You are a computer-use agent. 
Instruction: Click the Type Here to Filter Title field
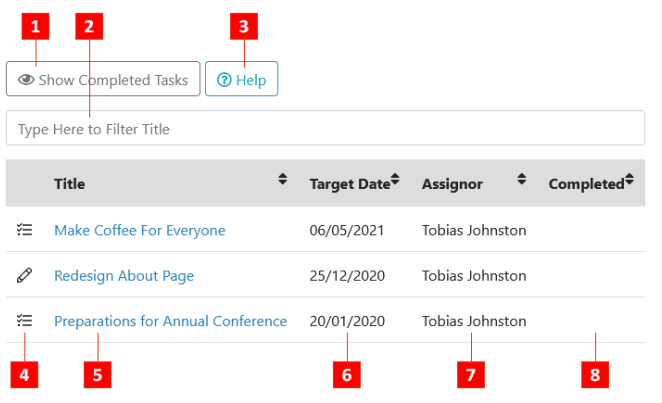(325, 128)
